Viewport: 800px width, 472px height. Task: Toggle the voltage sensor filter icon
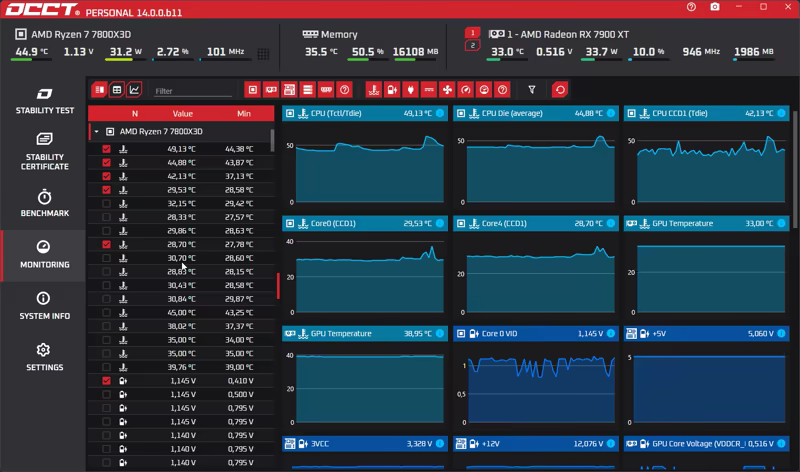392,90
